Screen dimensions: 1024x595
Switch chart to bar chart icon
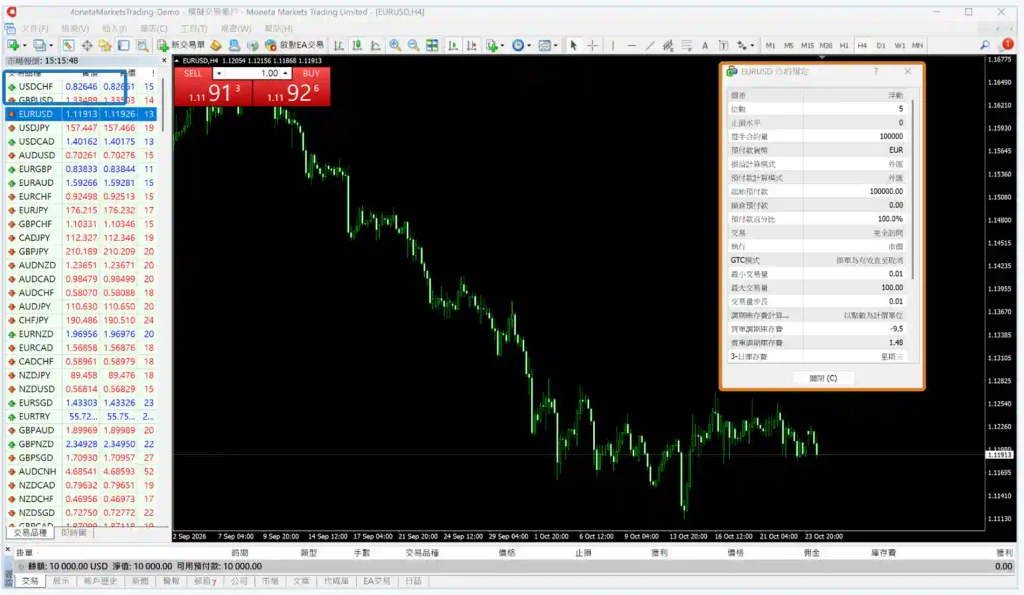click(x=338, y=45)
